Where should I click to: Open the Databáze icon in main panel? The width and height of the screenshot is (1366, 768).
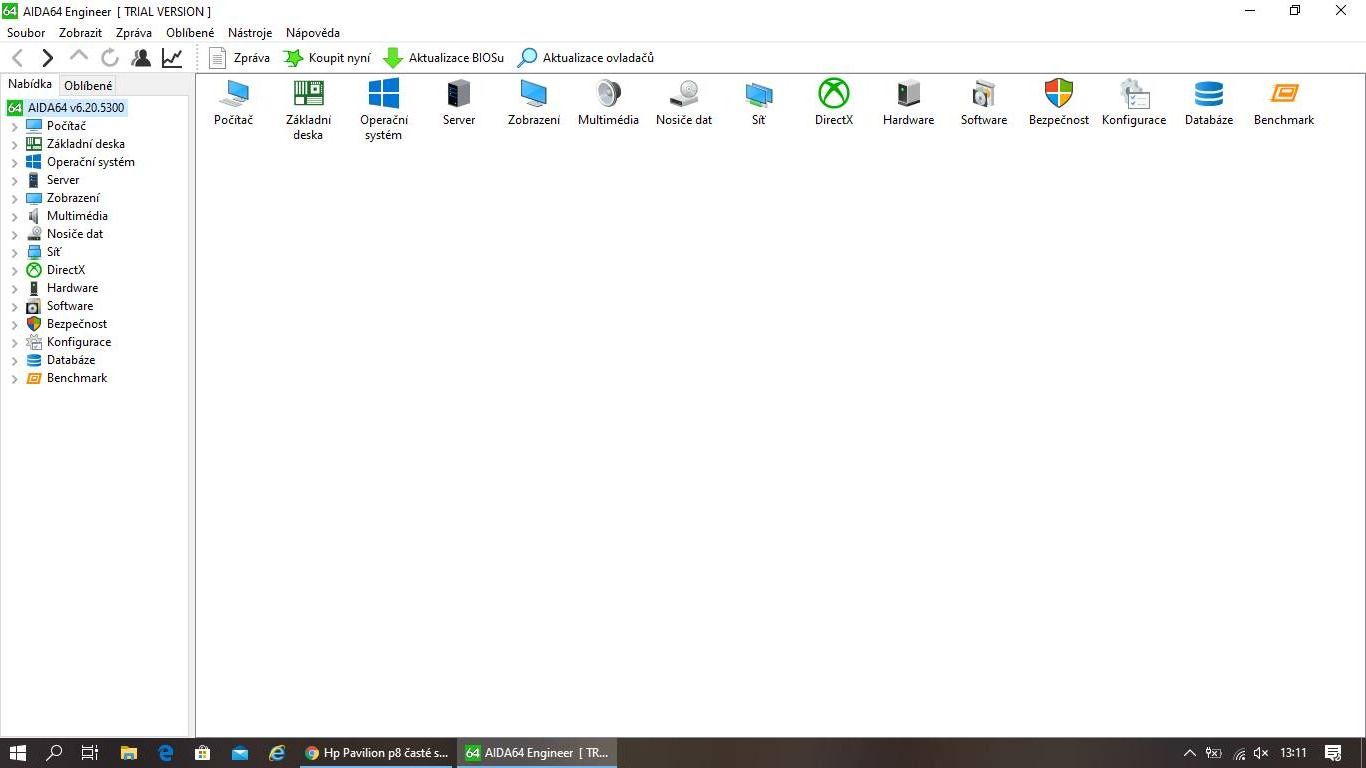[x=1209, y=94]
